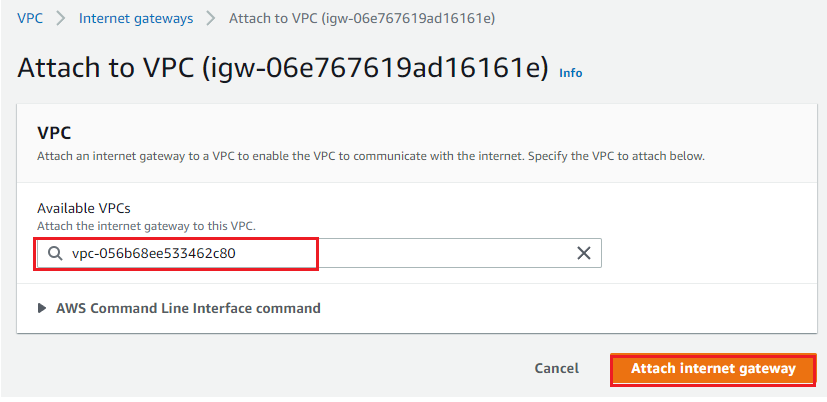This screenshot has width=827, height=402.
Task: Expand AWS Command Line Interface command triangle
Action: click(x=42, y=308)
